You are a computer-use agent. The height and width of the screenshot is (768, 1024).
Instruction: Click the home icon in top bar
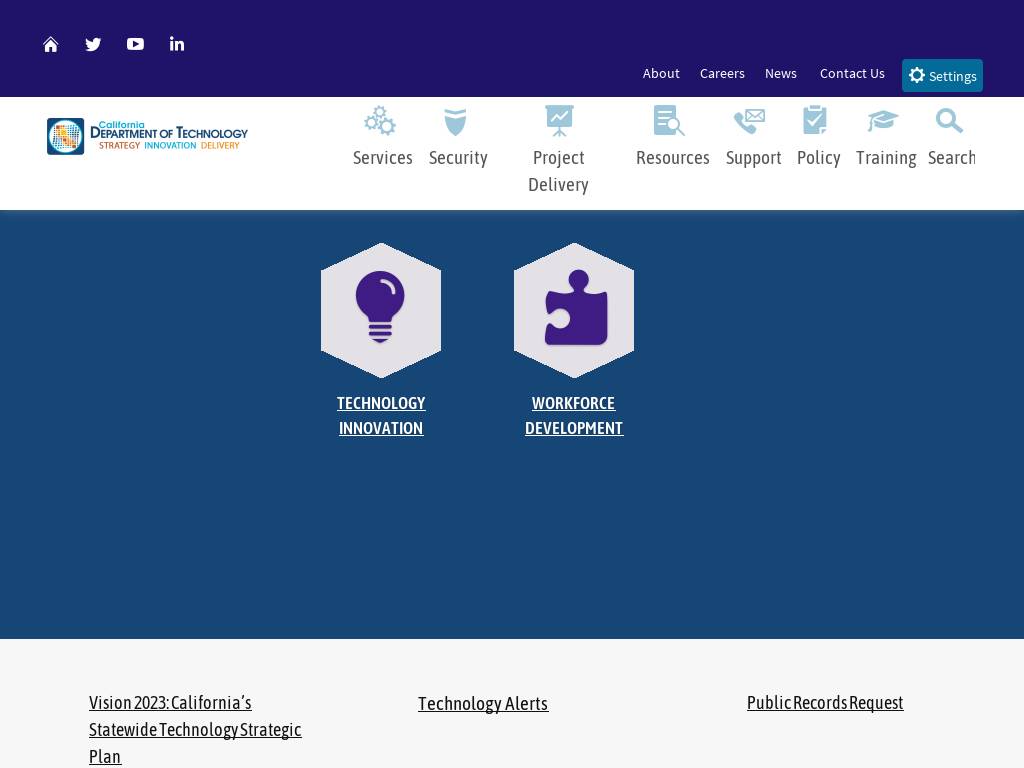(51, 44)
